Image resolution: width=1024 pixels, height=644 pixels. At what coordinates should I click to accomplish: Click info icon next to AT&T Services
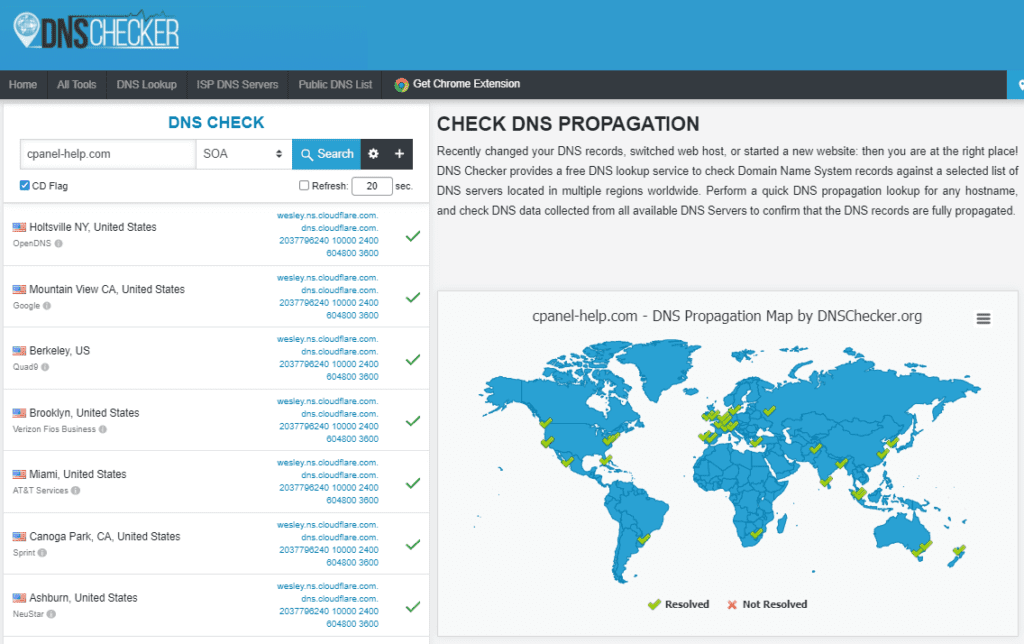pos(76,491)
